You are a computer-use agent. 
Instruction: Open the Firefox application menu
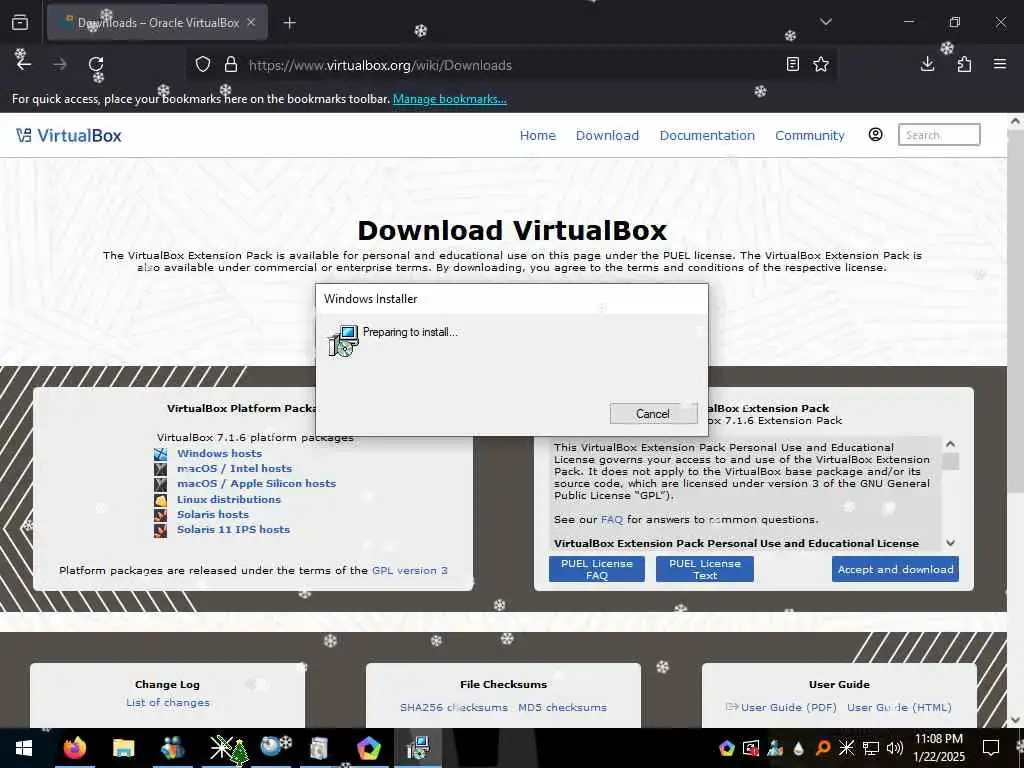coord(1000,64)
